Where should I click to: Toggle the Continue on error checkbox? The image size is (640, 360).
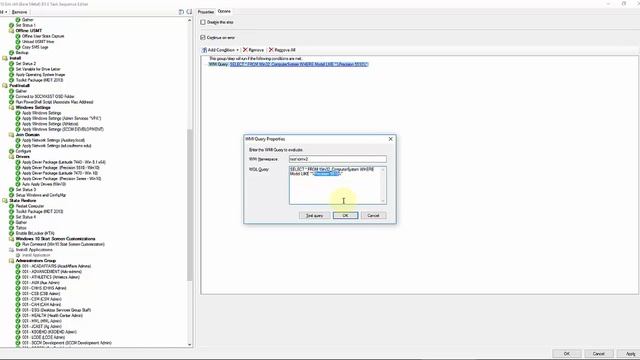point(203,38)
